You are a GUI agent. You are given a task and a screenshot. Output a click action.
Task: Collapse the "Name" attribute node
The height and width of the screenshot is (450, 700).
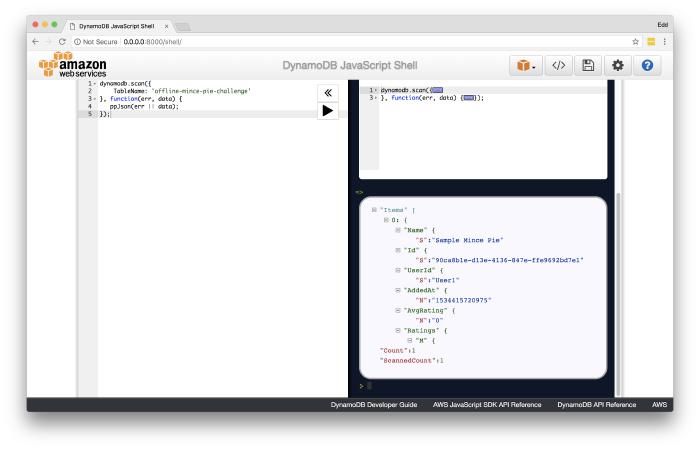click(398, 230)
